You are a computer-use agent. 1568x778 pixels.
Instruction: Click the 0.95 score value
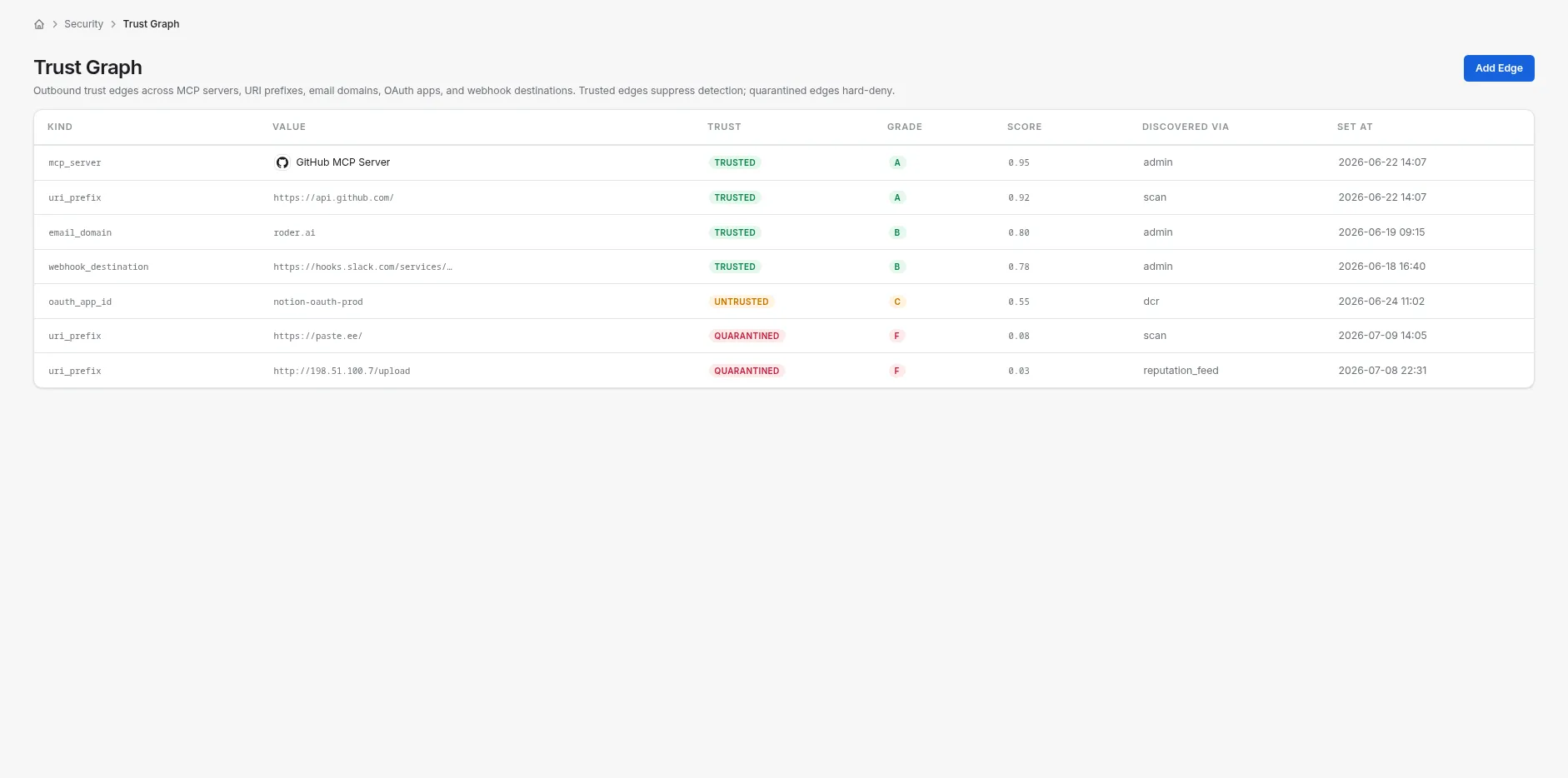pos(1019,162)
